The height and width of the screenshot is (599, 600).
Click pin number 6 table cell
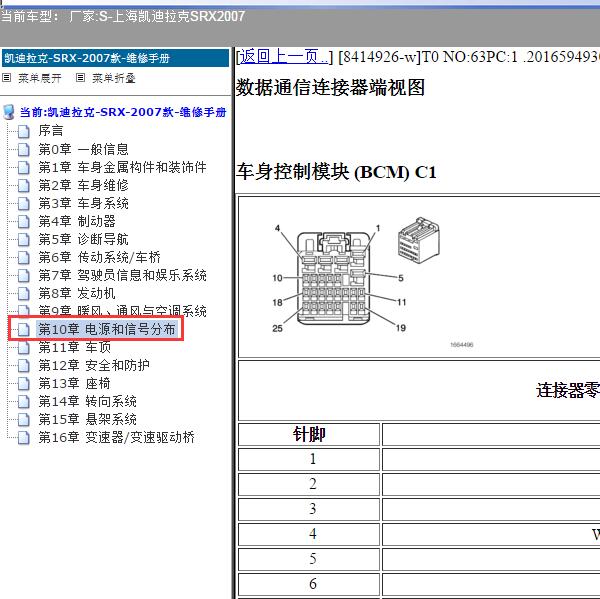pos(309,584)
